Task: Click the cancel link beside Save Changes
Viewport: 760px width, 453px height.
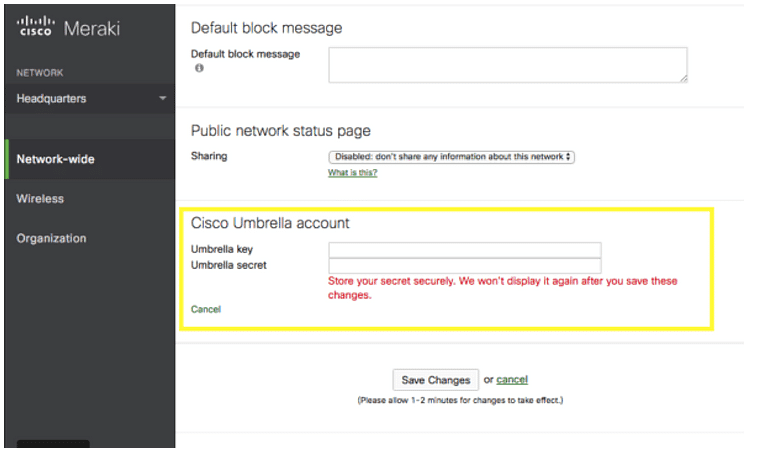Action: tap(512, 380)
